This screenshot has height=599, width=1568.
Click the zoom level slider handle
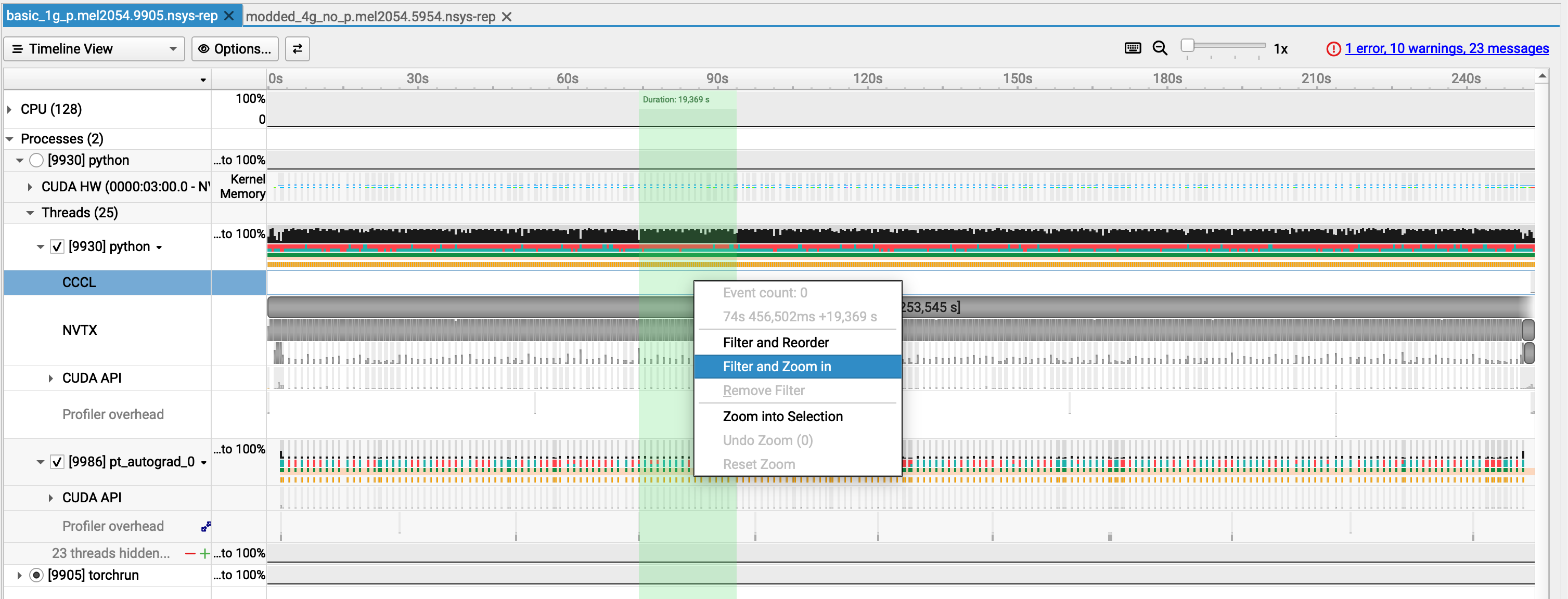point(1187,46)
